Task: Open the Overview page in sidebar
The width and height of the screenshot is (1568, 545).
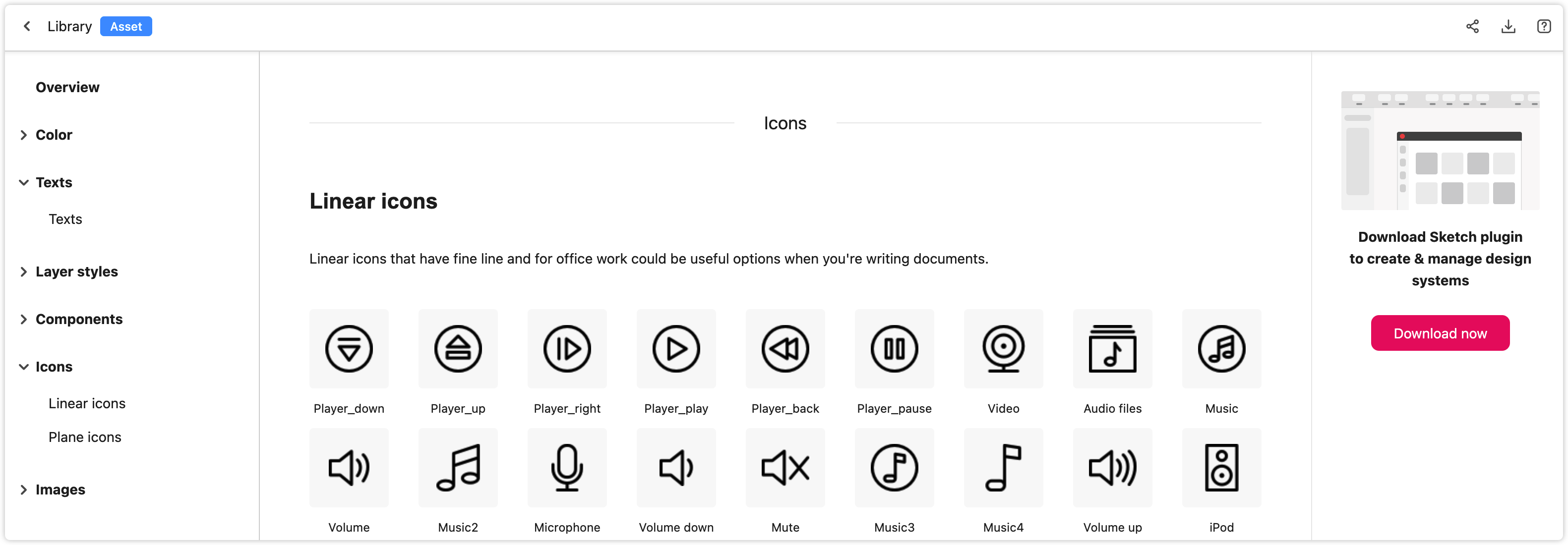Action: 67,87
